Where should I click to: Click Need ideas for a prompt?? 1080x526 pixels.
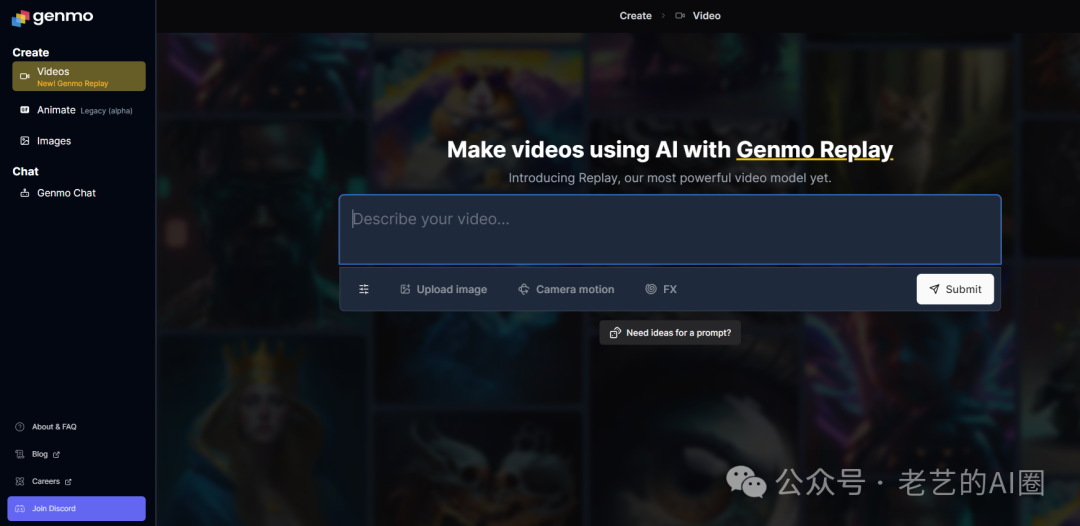(x=670, y=333)
